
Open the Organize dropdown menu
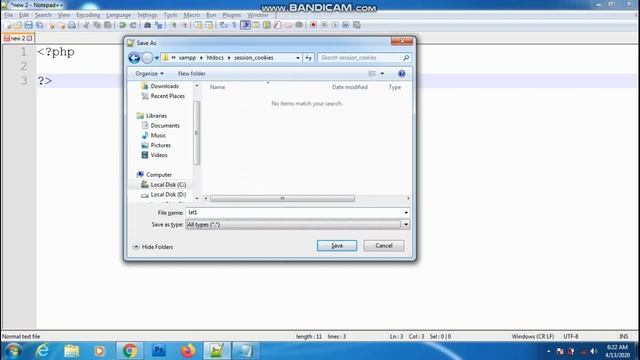[x=149, y=73]
